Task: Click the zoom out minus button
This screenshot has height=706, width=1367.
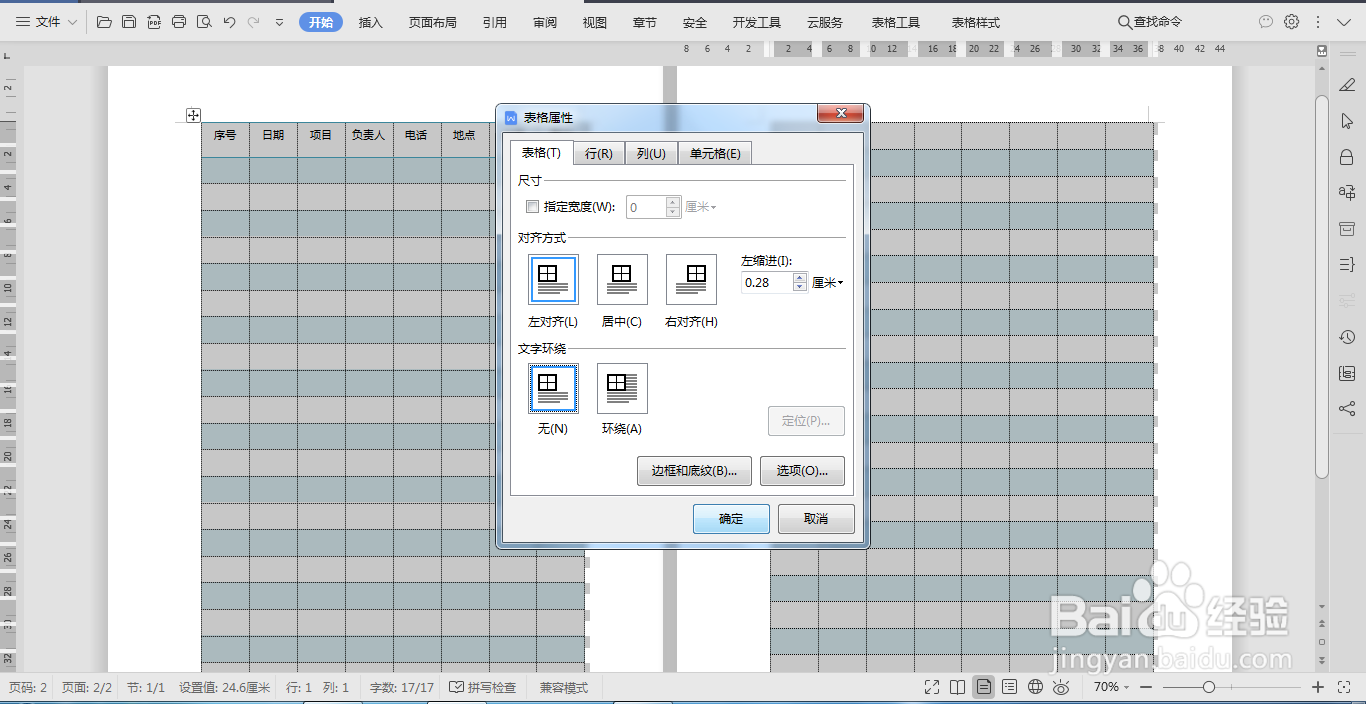Action: tap(1146, 687)
